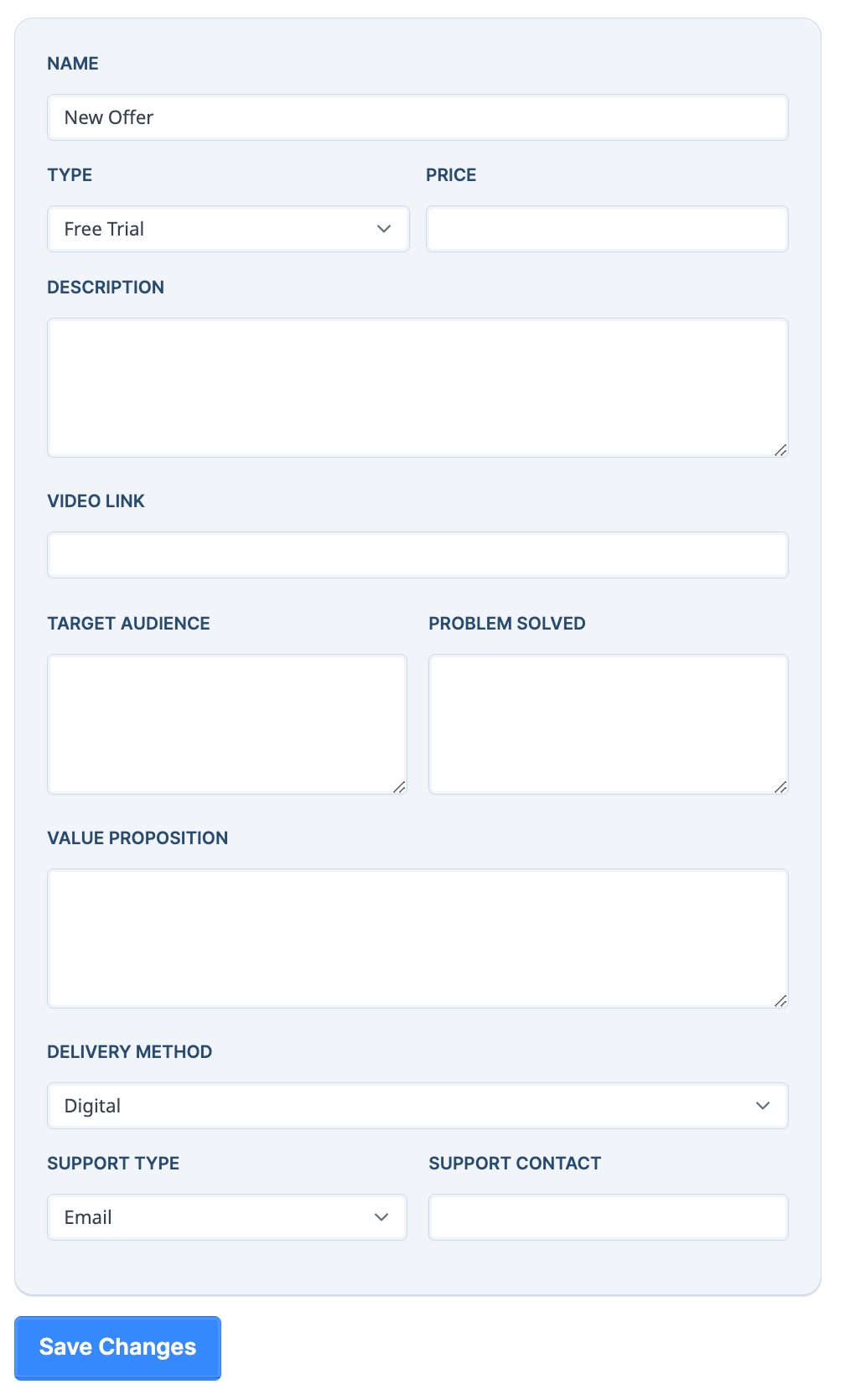Click the chevron arrow in Type dropdown
845x1400 pixels.
pos(384,229)
